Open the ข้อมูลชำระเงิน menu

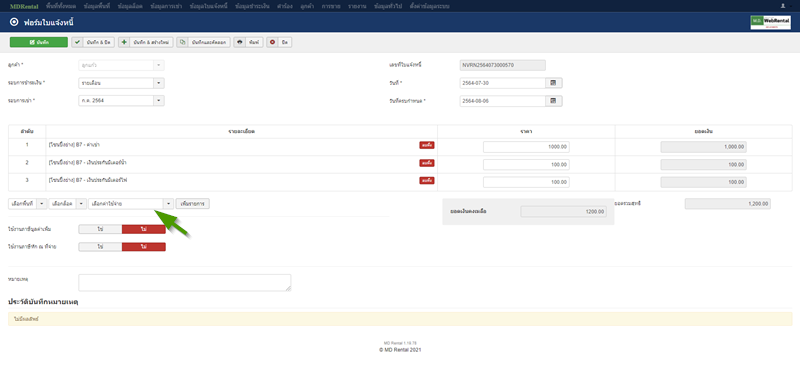[253, 6]
